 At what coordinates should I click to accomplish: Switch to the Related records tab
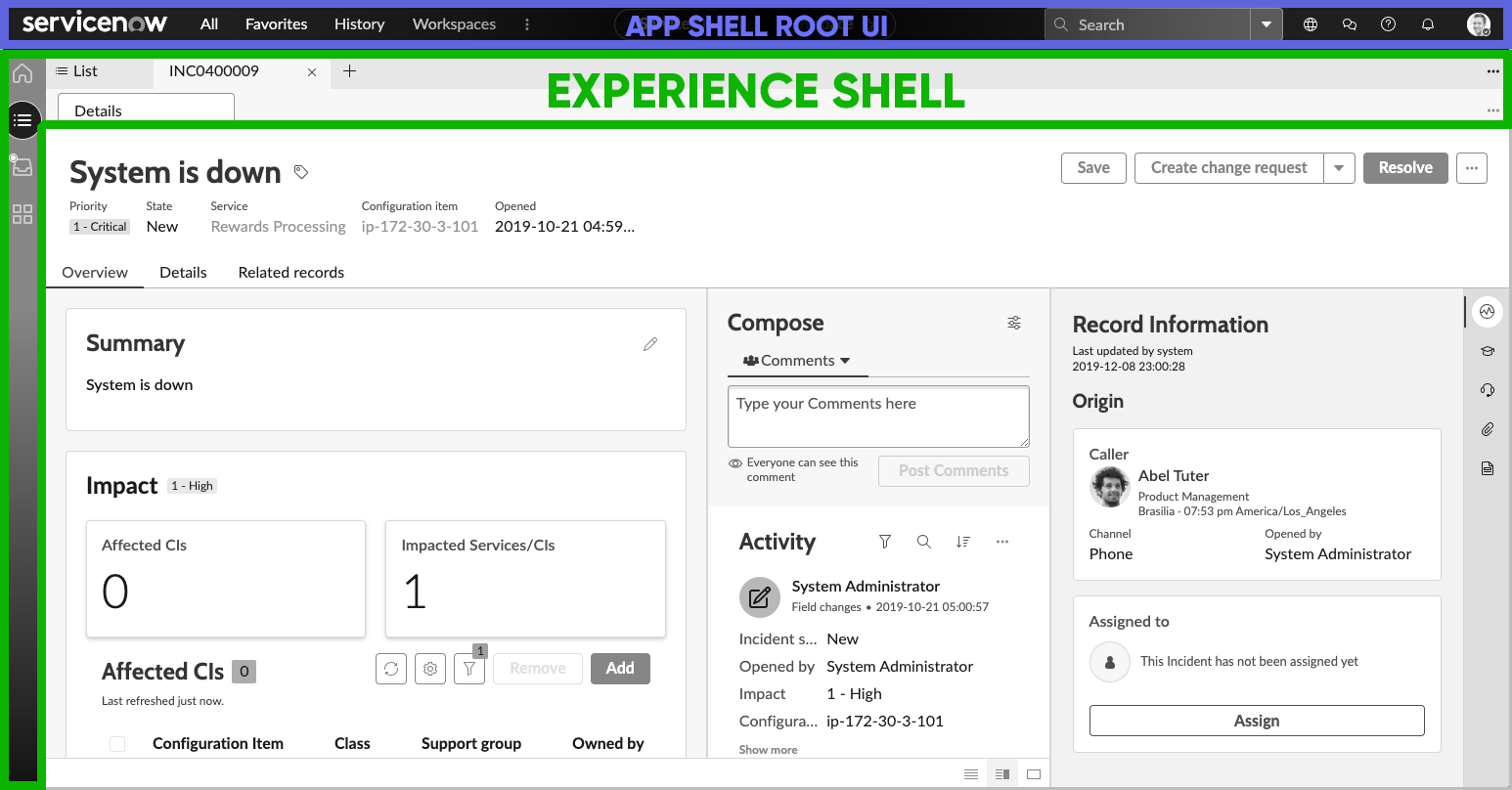click(x=290, y=272)
